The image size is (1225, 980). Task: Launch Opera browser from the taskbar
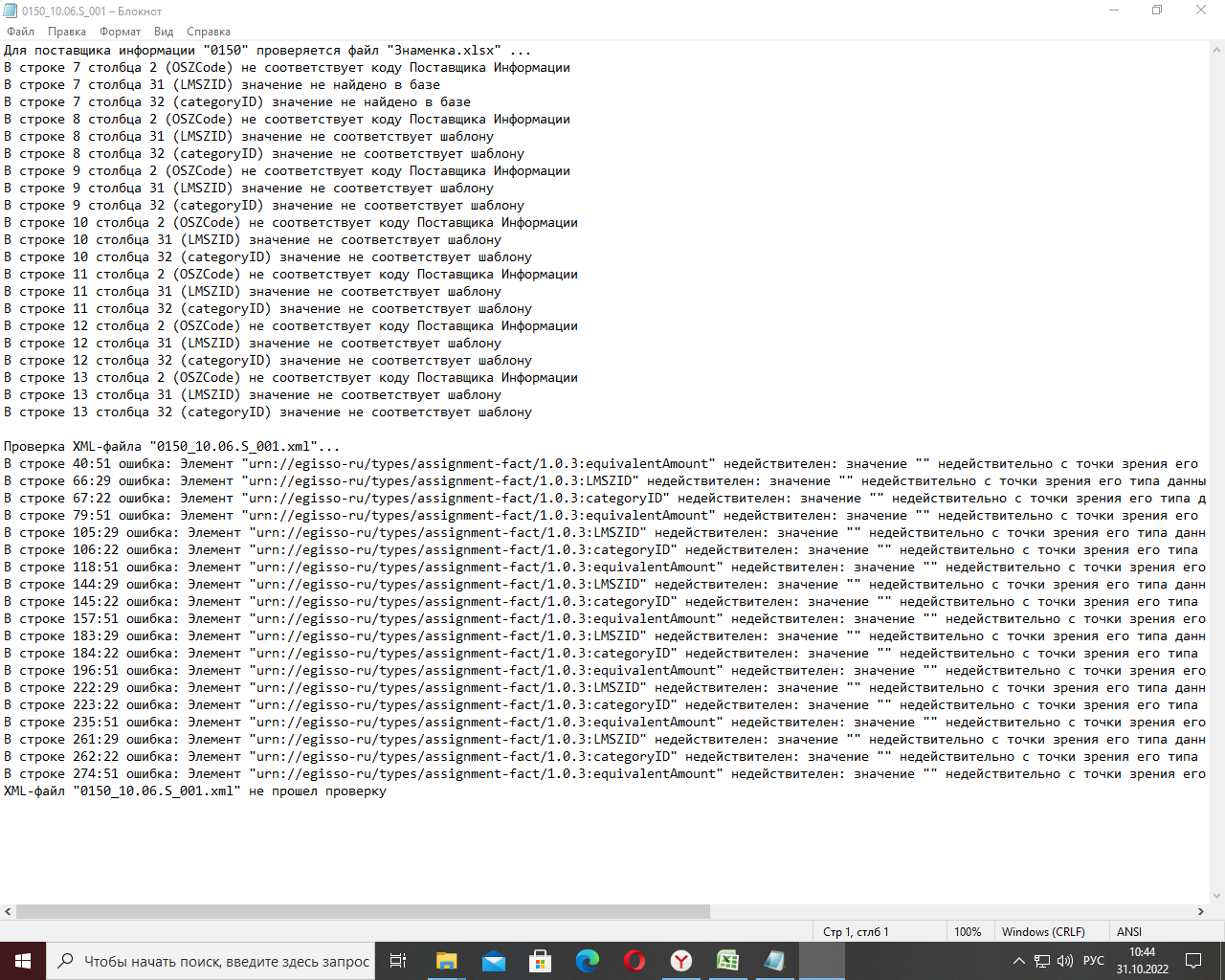pos(635,961)
